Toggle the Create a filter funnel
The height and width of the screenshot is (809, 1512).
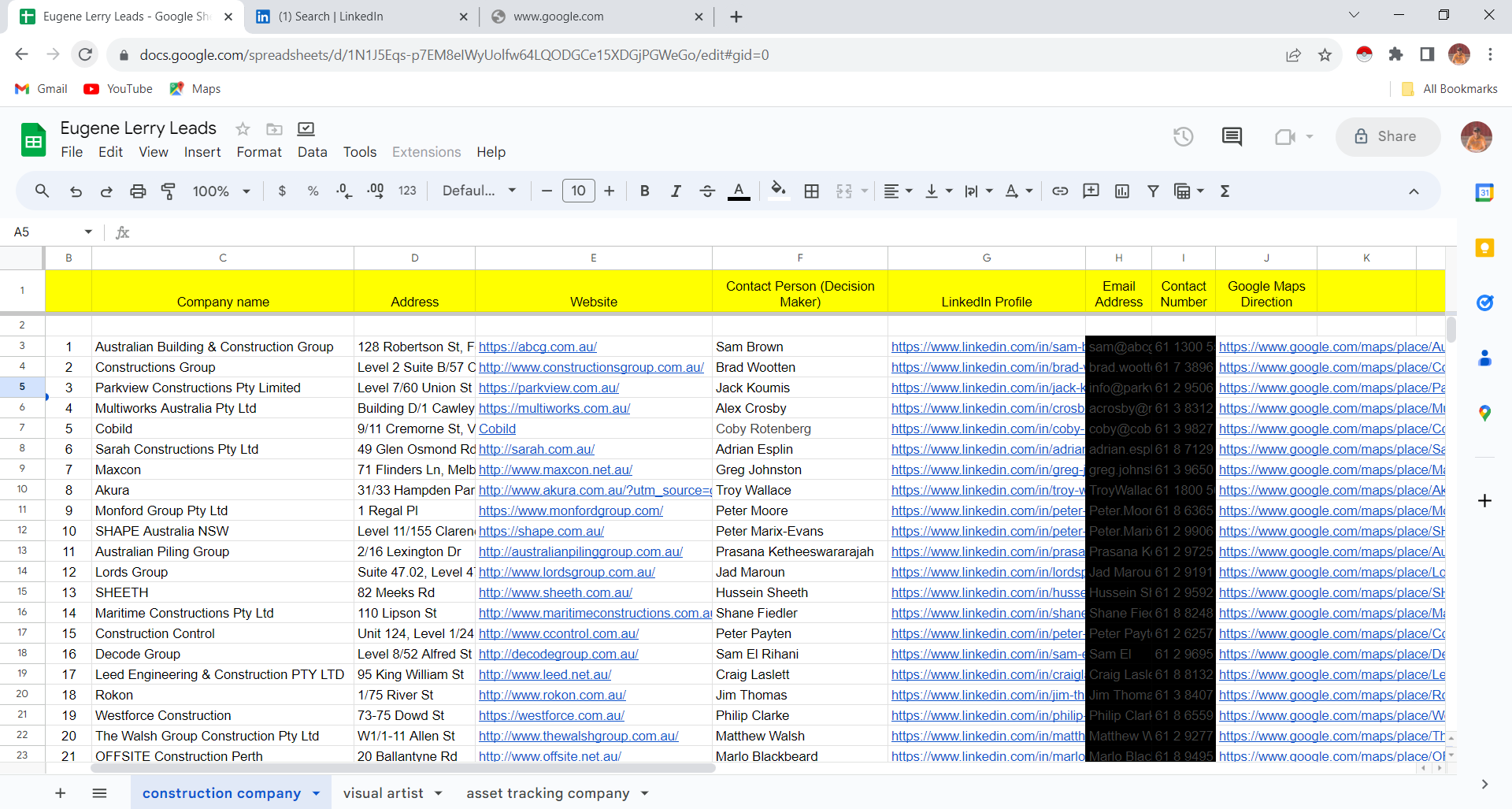[1153, 191]
